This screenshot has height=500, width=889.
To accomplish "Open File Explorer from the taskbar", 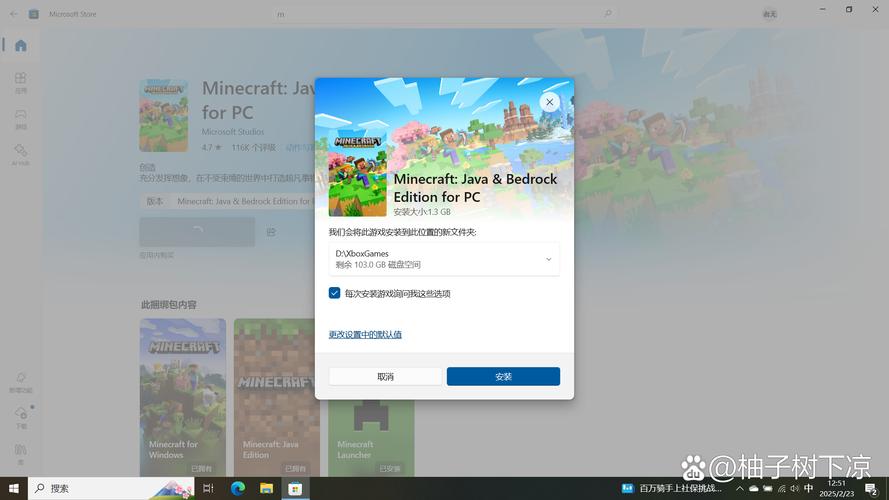I will tap(266, 488).
